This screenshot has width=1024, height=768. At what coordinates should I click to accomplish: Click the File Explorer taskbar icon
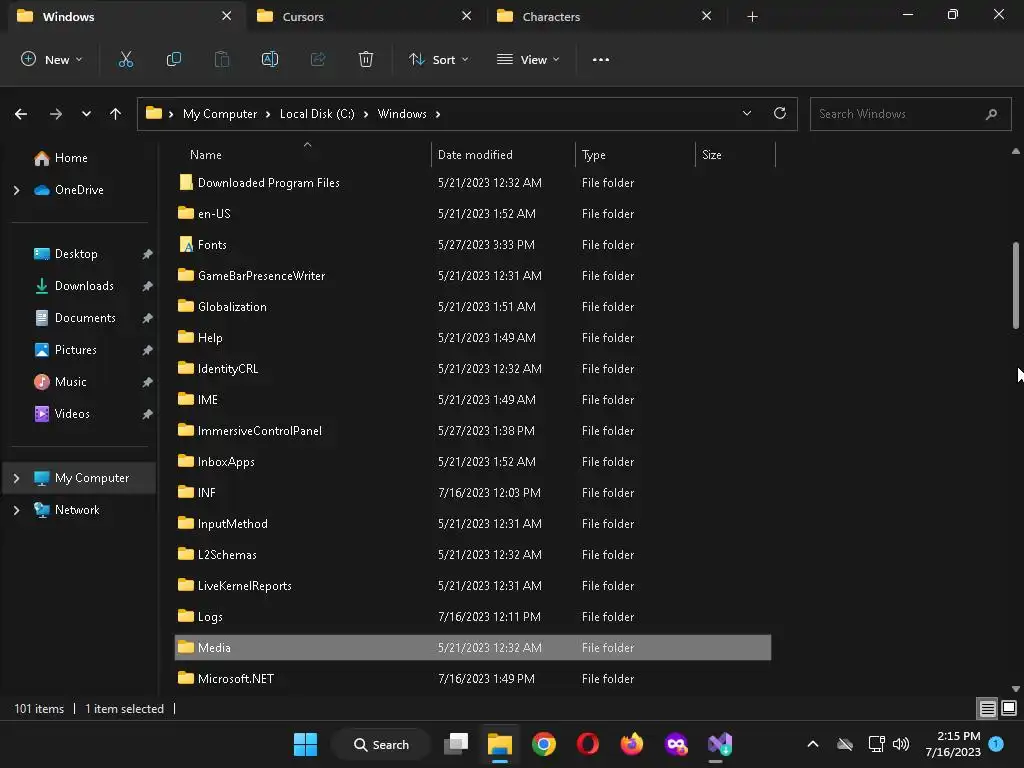click(500, 744)
